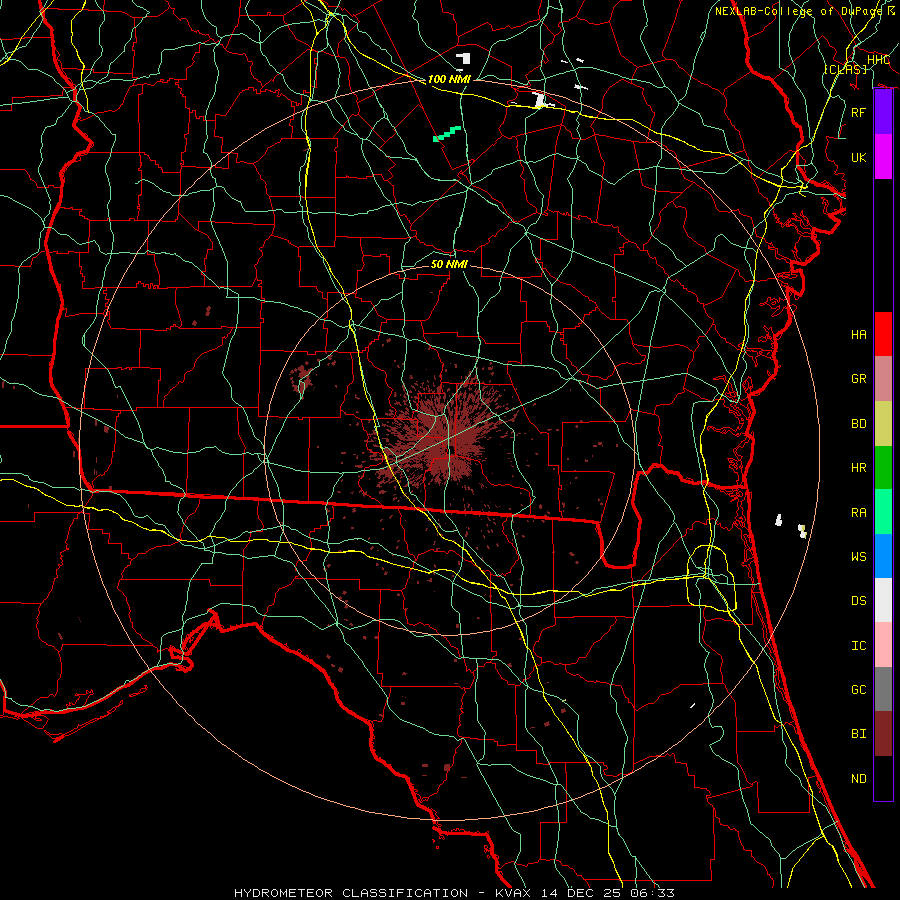Click the 'GC' legend label
900x900 pixels.
tap(859, 690)
